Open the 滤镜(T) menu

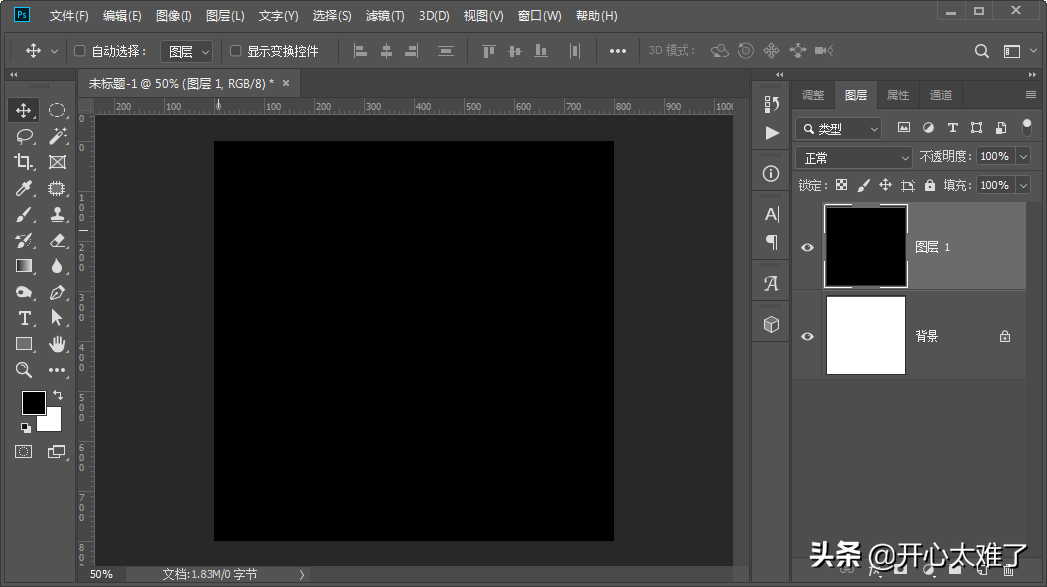coord(385,15)
